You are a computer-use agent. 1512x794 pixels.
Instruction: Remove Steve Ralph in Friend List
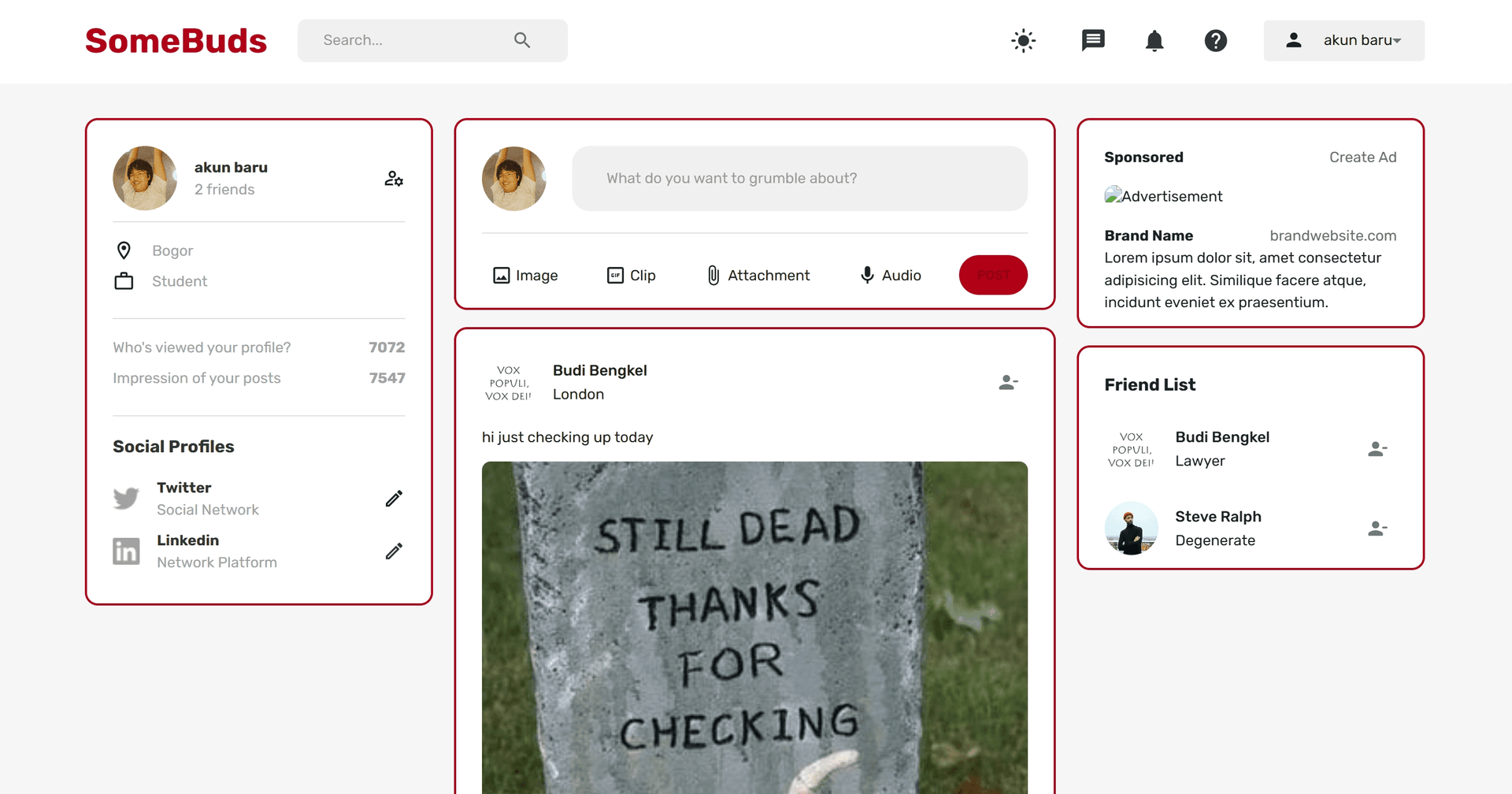[1377, 529]
